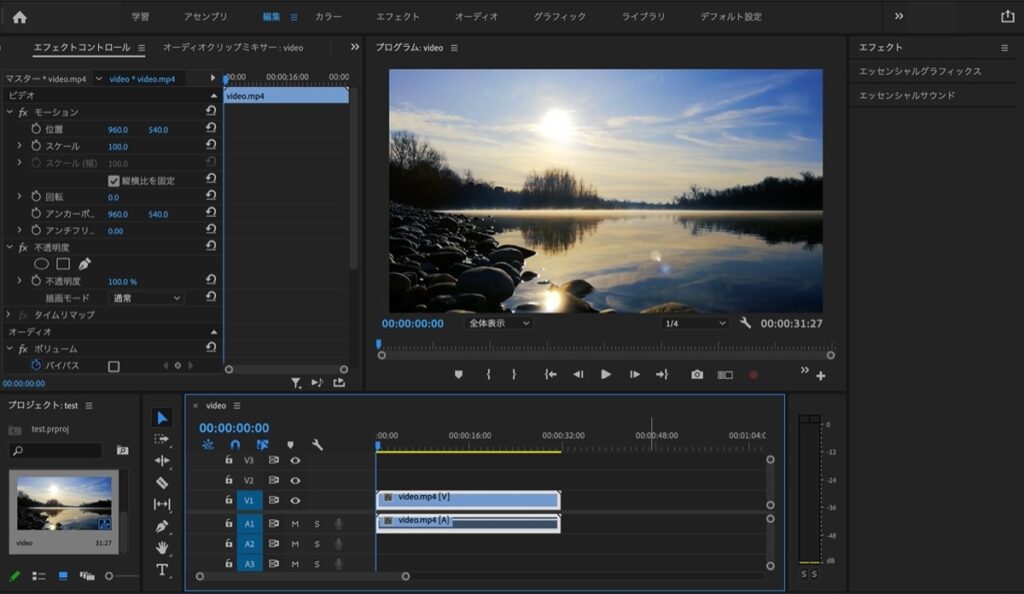Toggle position animation stopwatch
1024x594 pixels.
[36, 129]
